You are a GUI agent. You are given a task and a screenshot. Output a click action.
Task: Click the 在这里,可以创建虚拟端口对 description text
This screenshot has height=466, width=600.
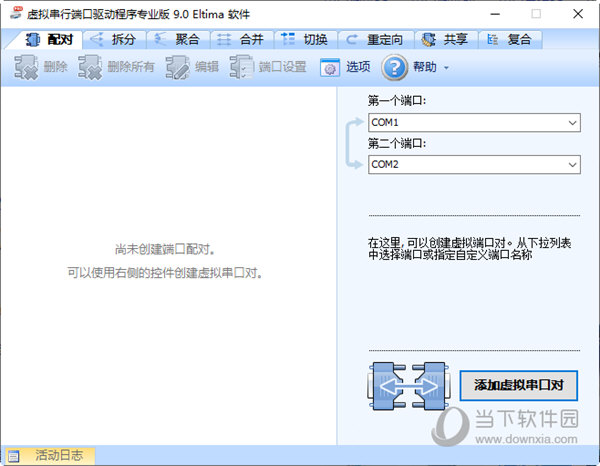coord(470,249)
